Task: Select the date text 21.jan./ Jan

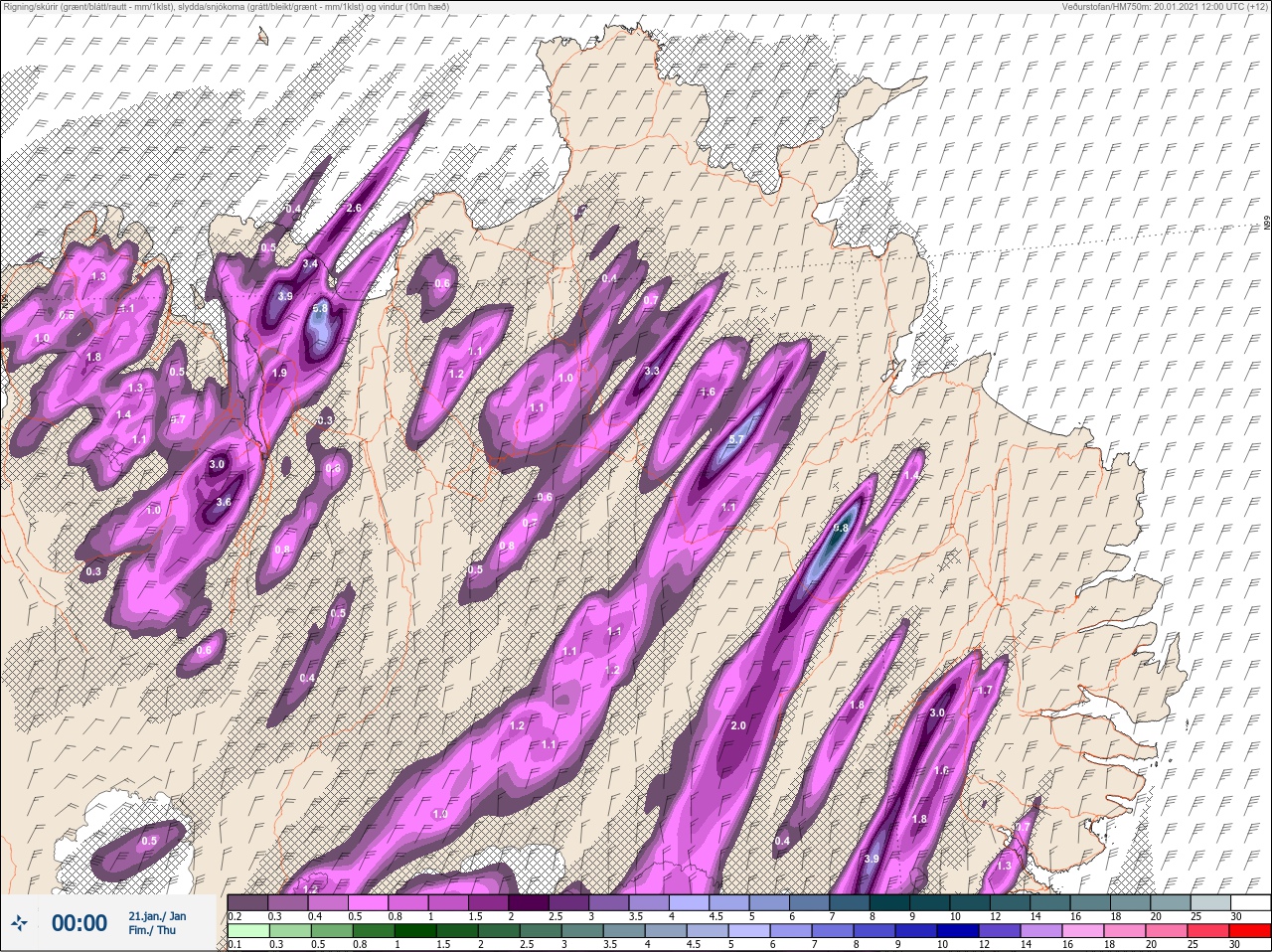Action: click(x=157, y=915)
